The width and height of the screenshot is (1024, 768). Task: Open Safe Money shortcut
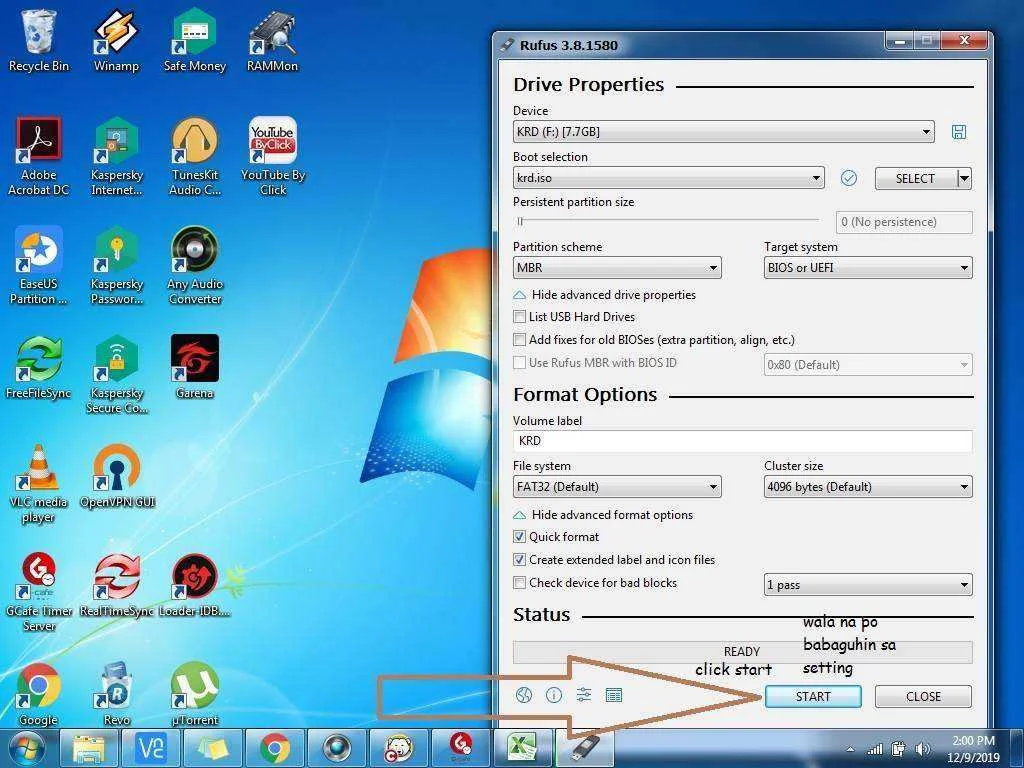pyautogui.click(x=195, y=40)
